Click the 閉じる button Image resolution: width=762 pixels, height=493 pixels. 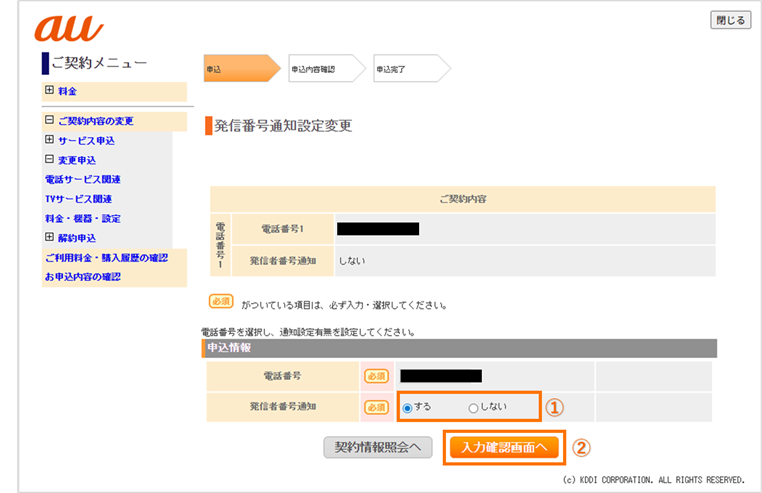729,20
